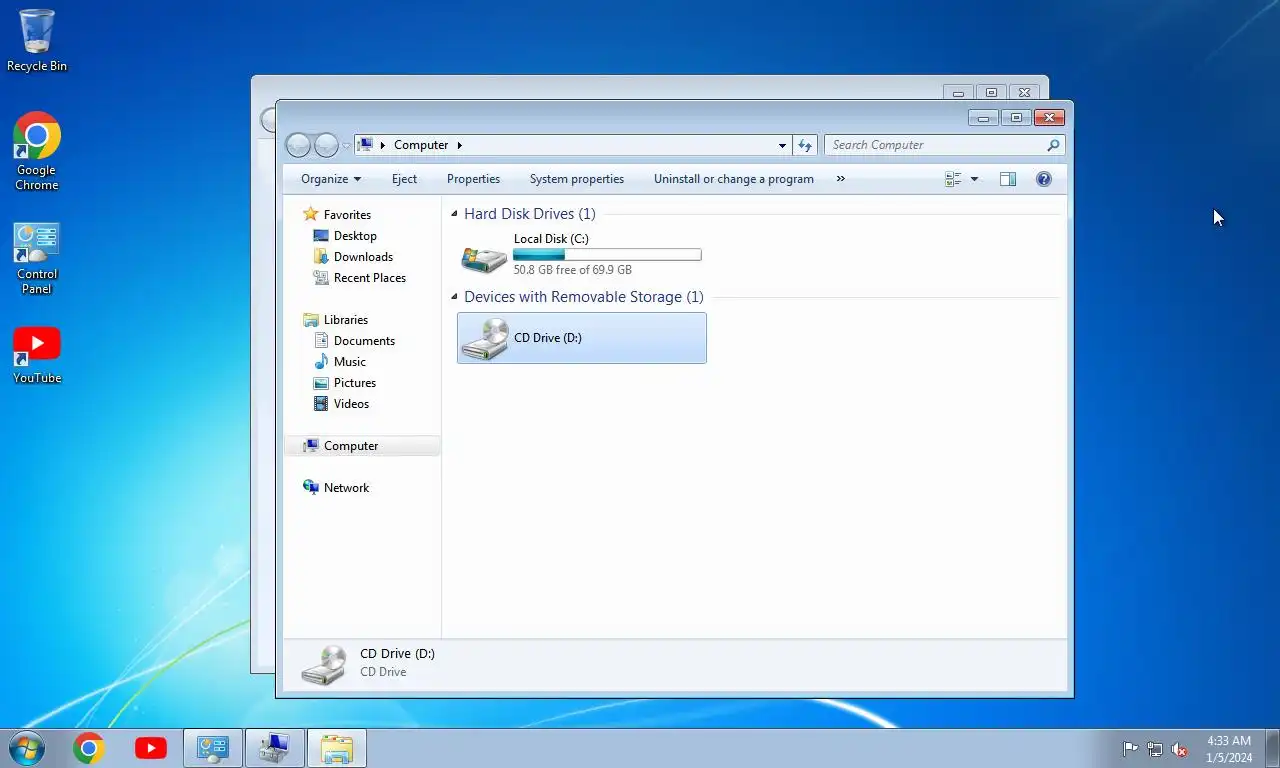Open the Recycle Bin desktop icon

(37, 40)
